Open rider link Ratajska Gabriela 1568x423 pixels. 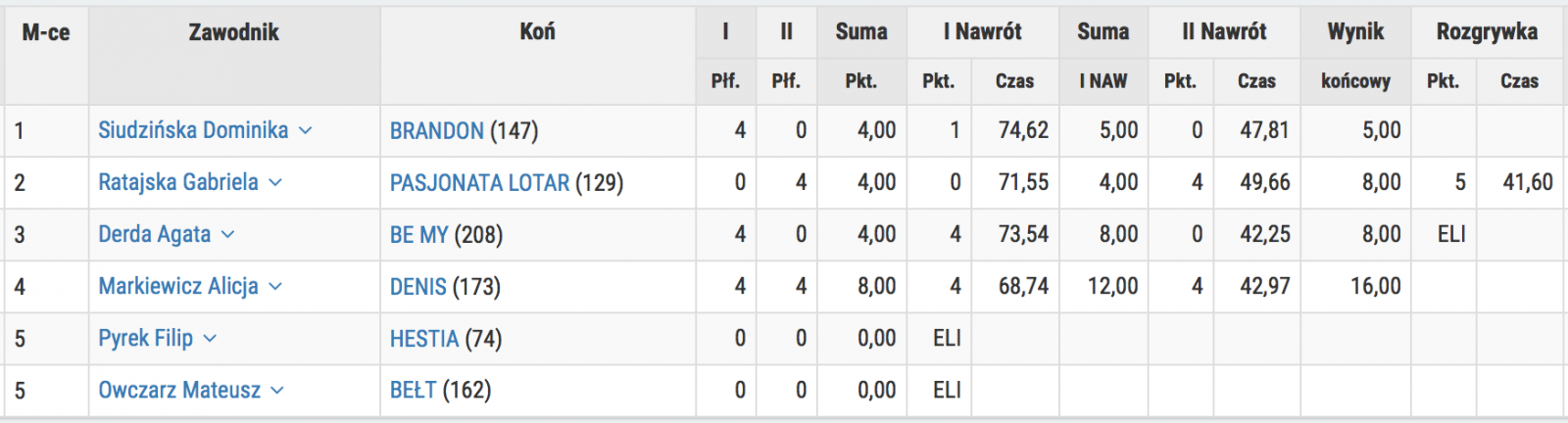pos(178,182)
